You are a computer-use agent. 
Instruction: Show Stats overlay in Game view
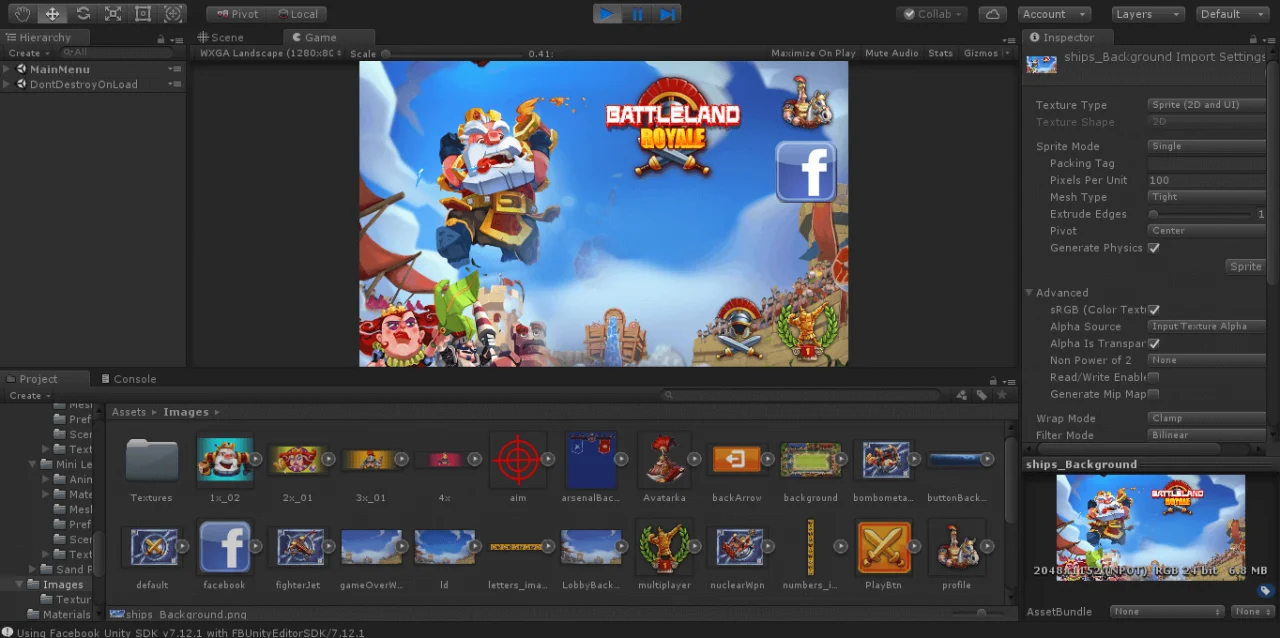pos(941,53)
